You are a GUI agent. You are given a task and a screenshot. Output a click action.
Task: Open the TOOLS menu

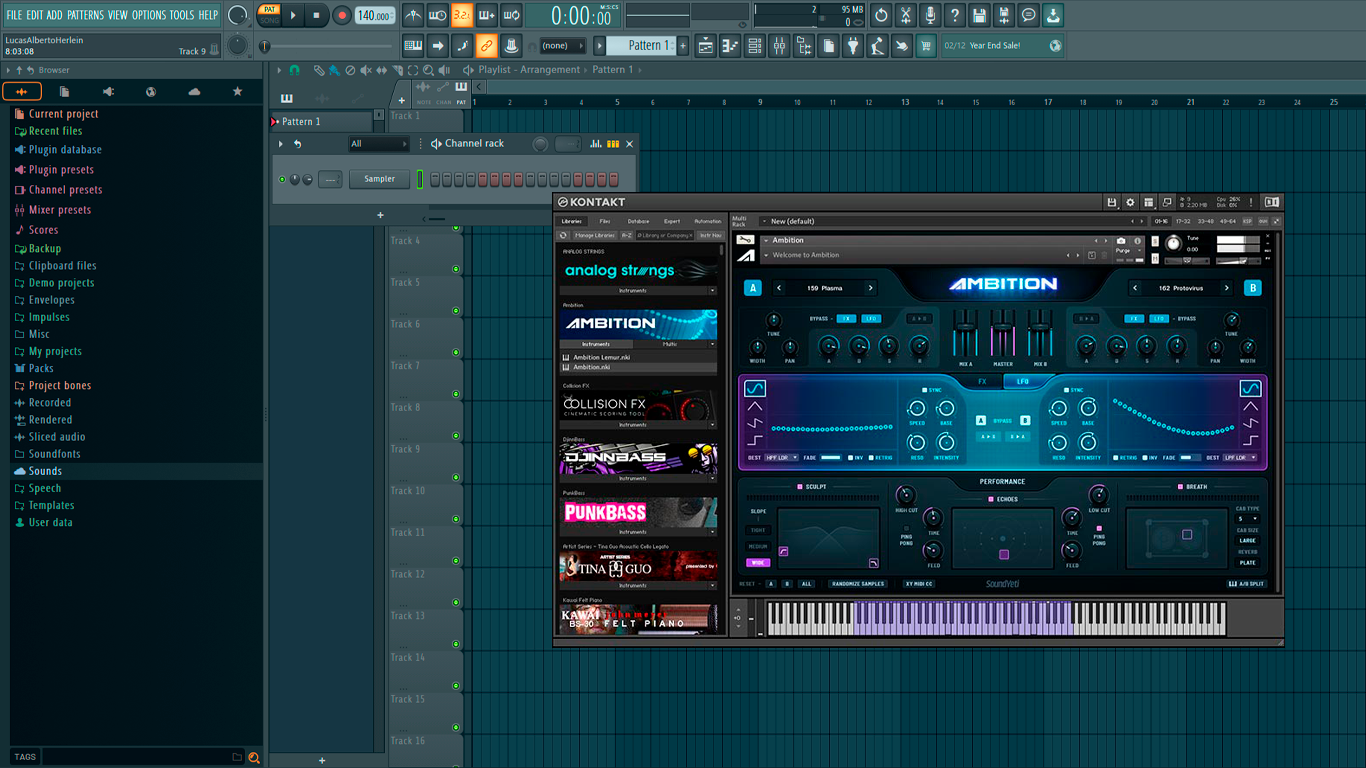(181, 15)
